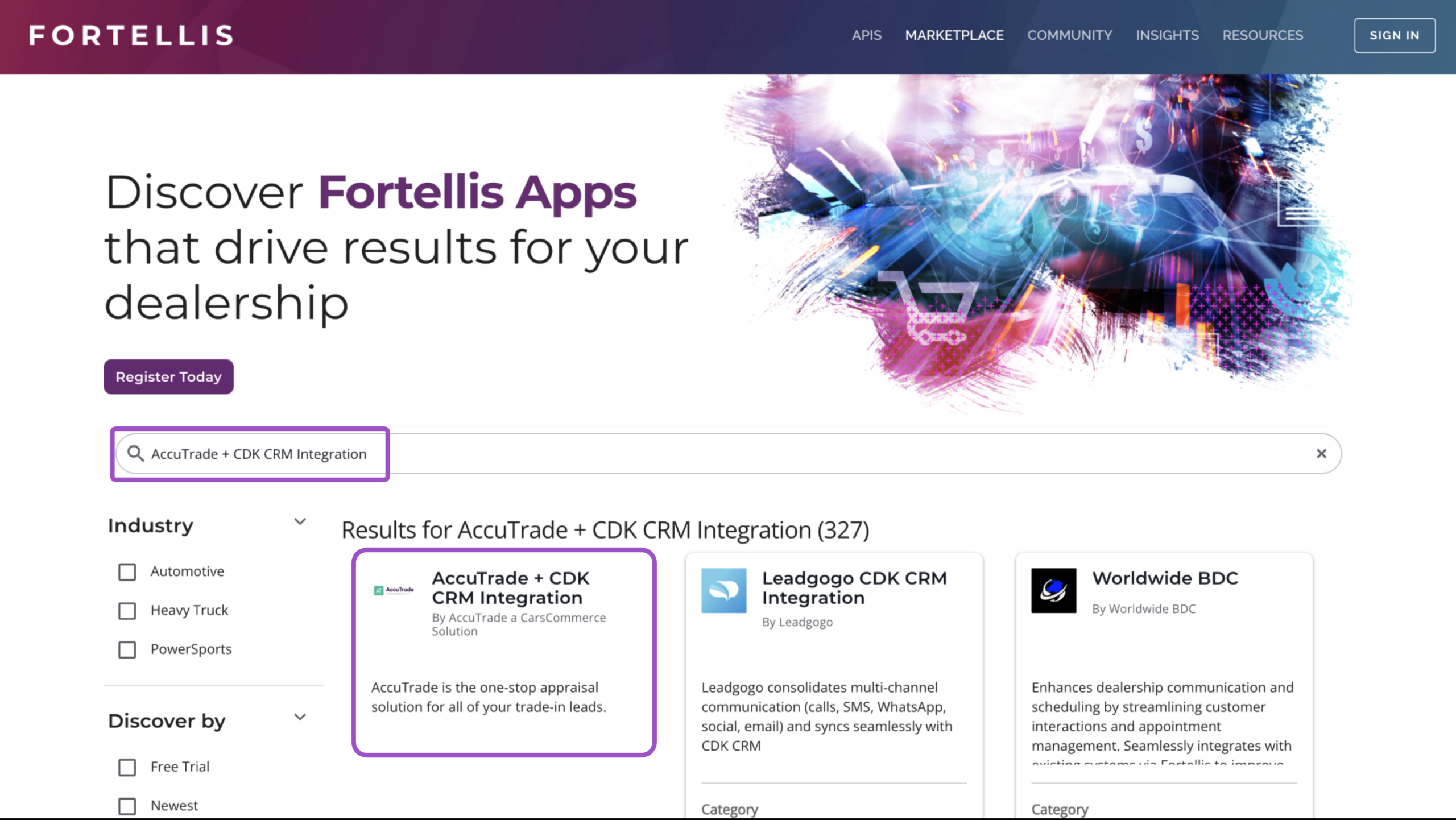This screenshot has height=820, width=1456.
Task: Open the Community menu item
Action: pos(1069,35)
